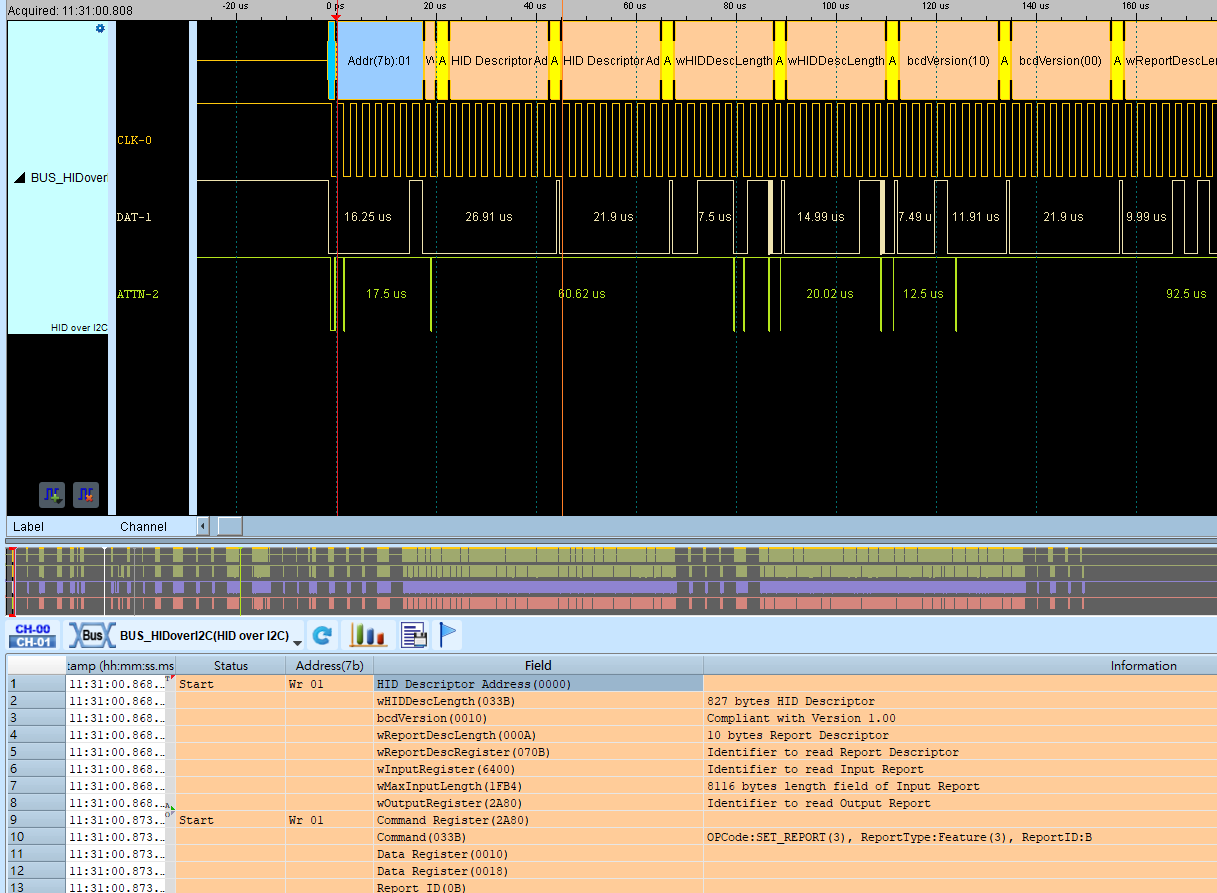Refresh the bus decode report

click(322, 635)
